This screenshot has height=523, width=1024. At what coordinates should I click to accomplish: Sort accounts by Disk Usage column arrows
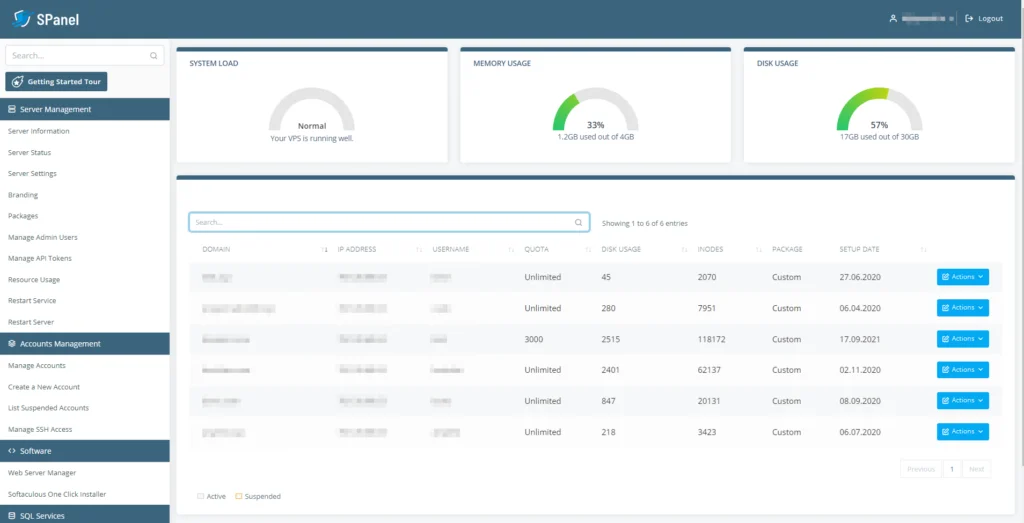(684, 249)
